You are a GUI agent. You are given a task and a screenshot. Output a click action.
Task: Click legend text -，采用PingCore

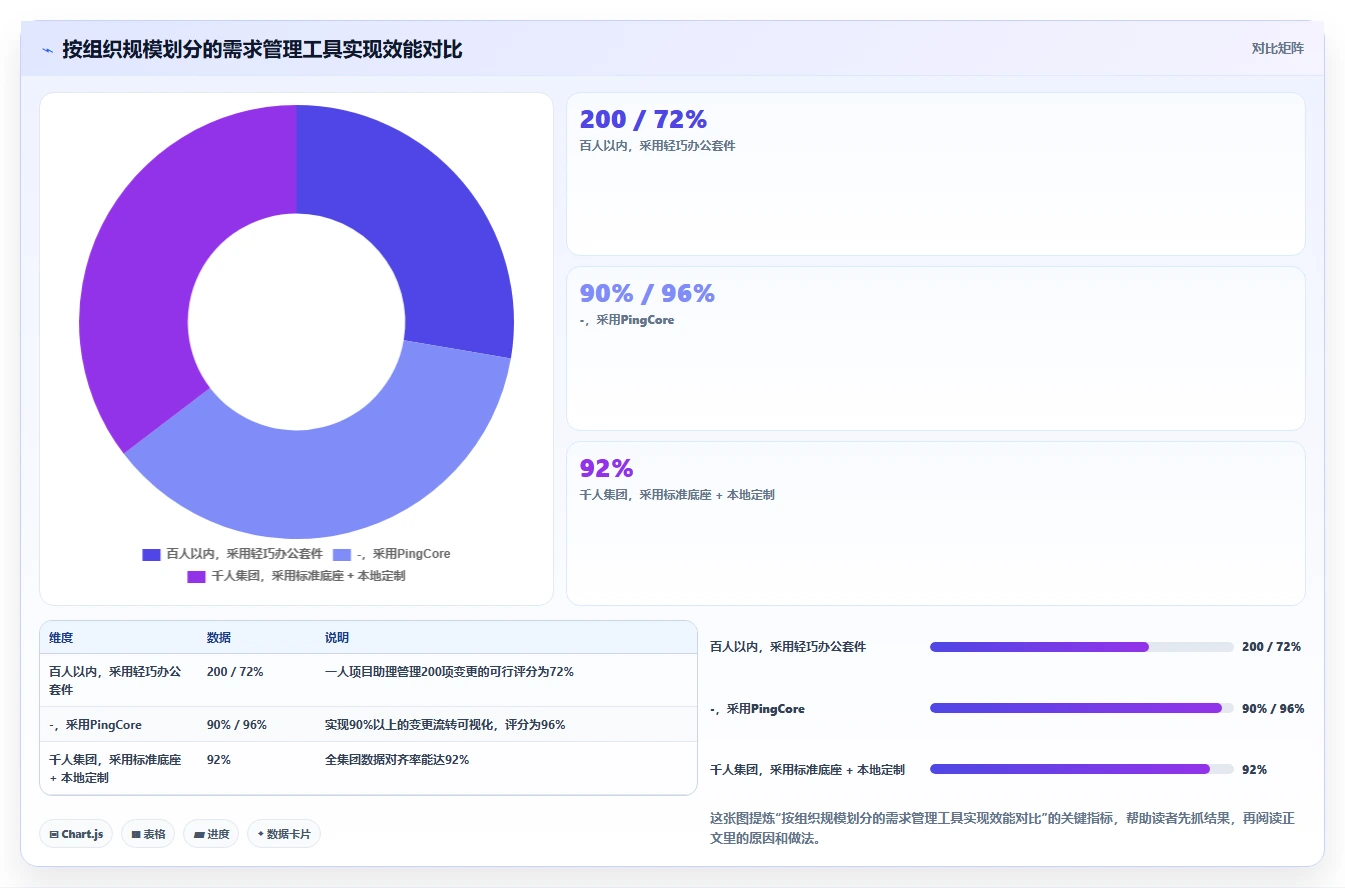click(x=404, y=554)
